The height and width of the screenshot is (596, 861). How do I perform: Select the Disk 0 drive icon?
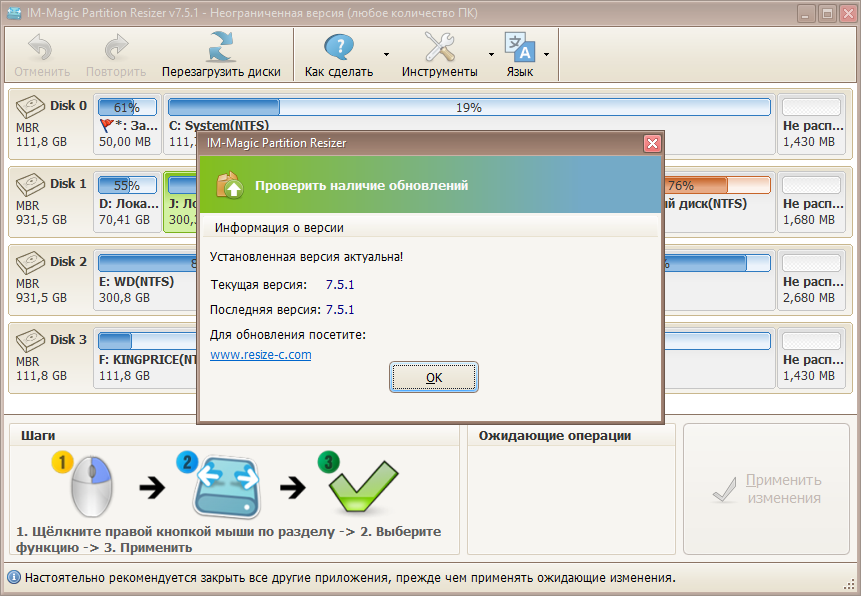click(x=30, y=107)
